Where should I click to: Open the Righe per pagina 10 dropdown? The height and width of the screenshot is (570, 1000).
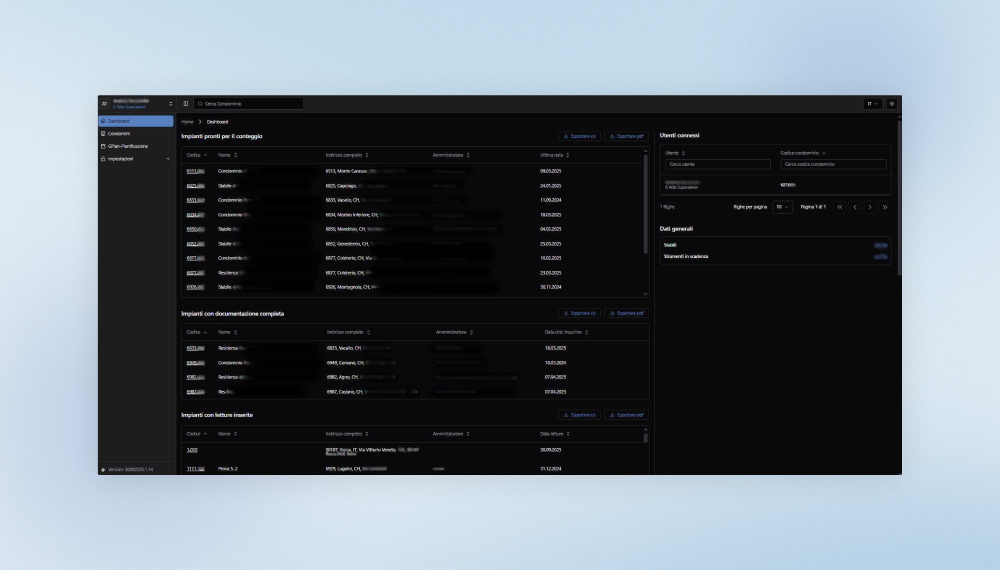tap(782, 207)
